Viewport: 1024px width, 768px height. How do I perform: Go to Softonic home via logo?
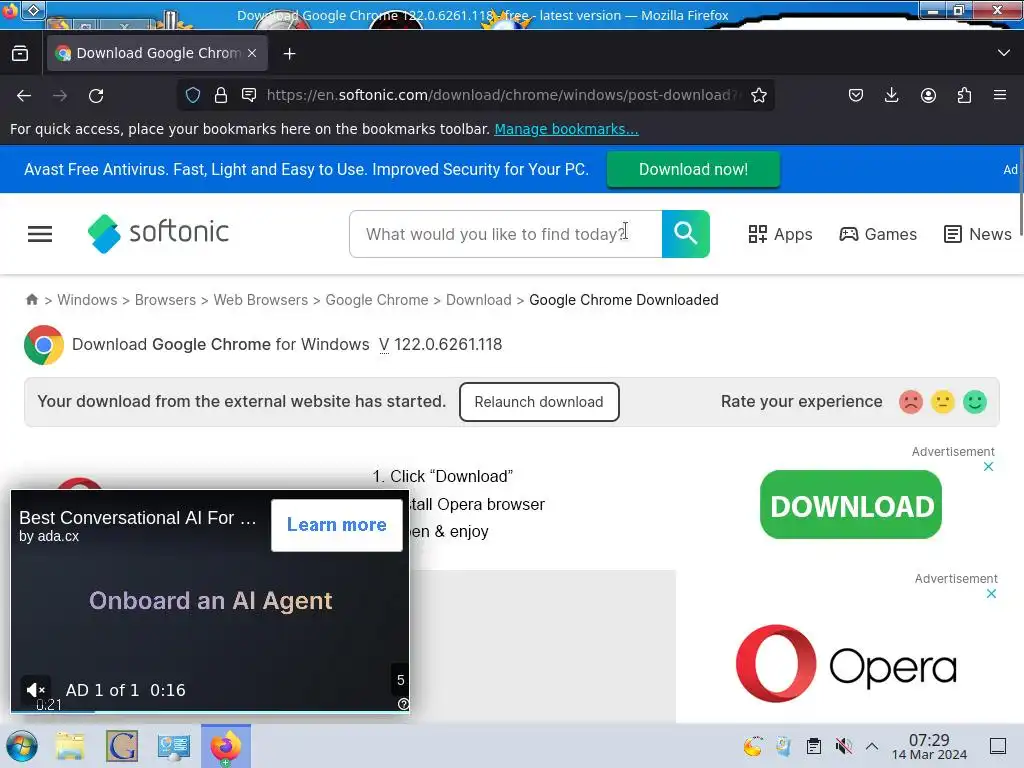pyautogui.click(x=158, y=233)
